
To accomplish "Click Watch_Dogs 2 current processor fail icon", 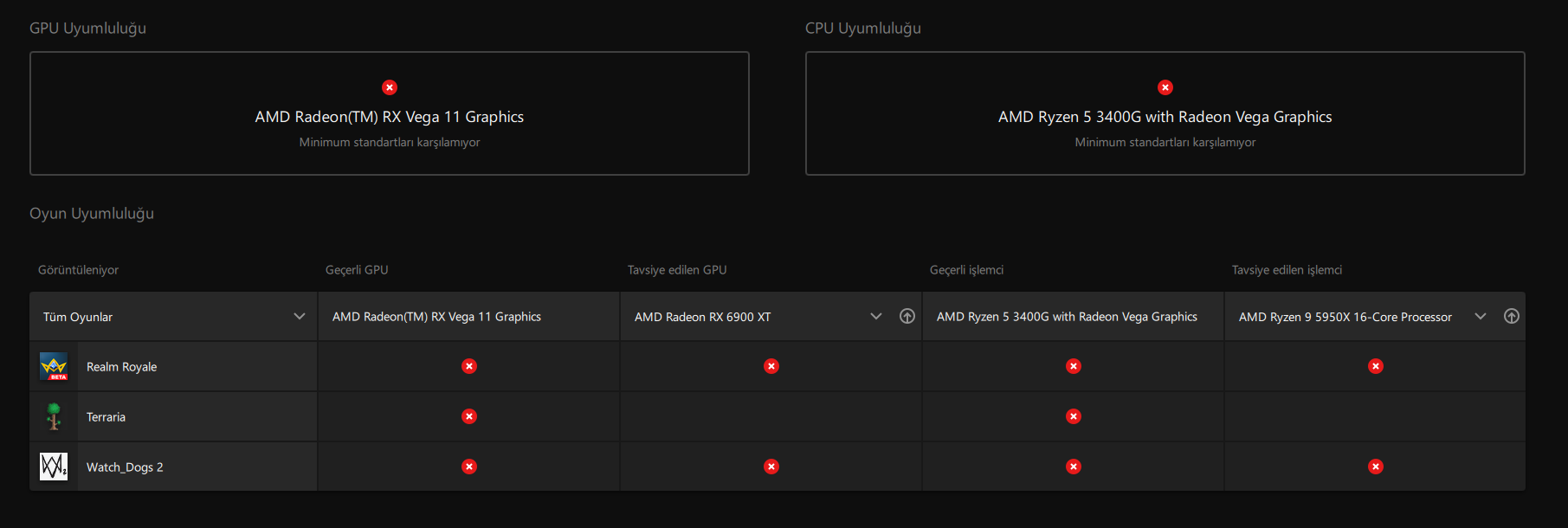I will (x=1074, y=467).
